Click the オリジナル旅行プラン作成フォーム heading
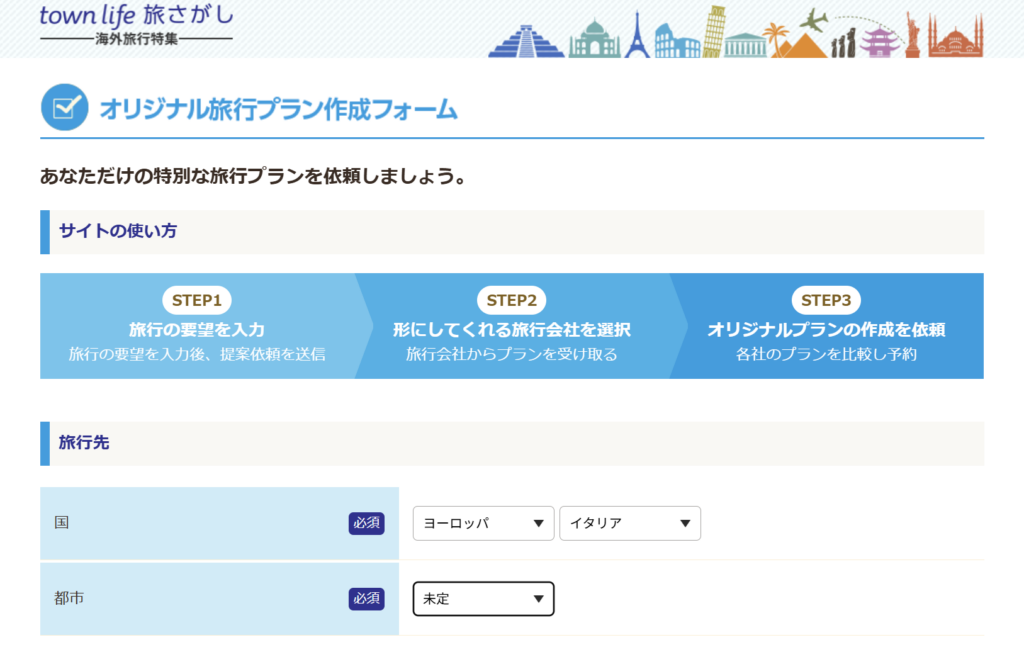This screenshot has width=1024, height=669. pyautogui.click(x=278, y=109)
